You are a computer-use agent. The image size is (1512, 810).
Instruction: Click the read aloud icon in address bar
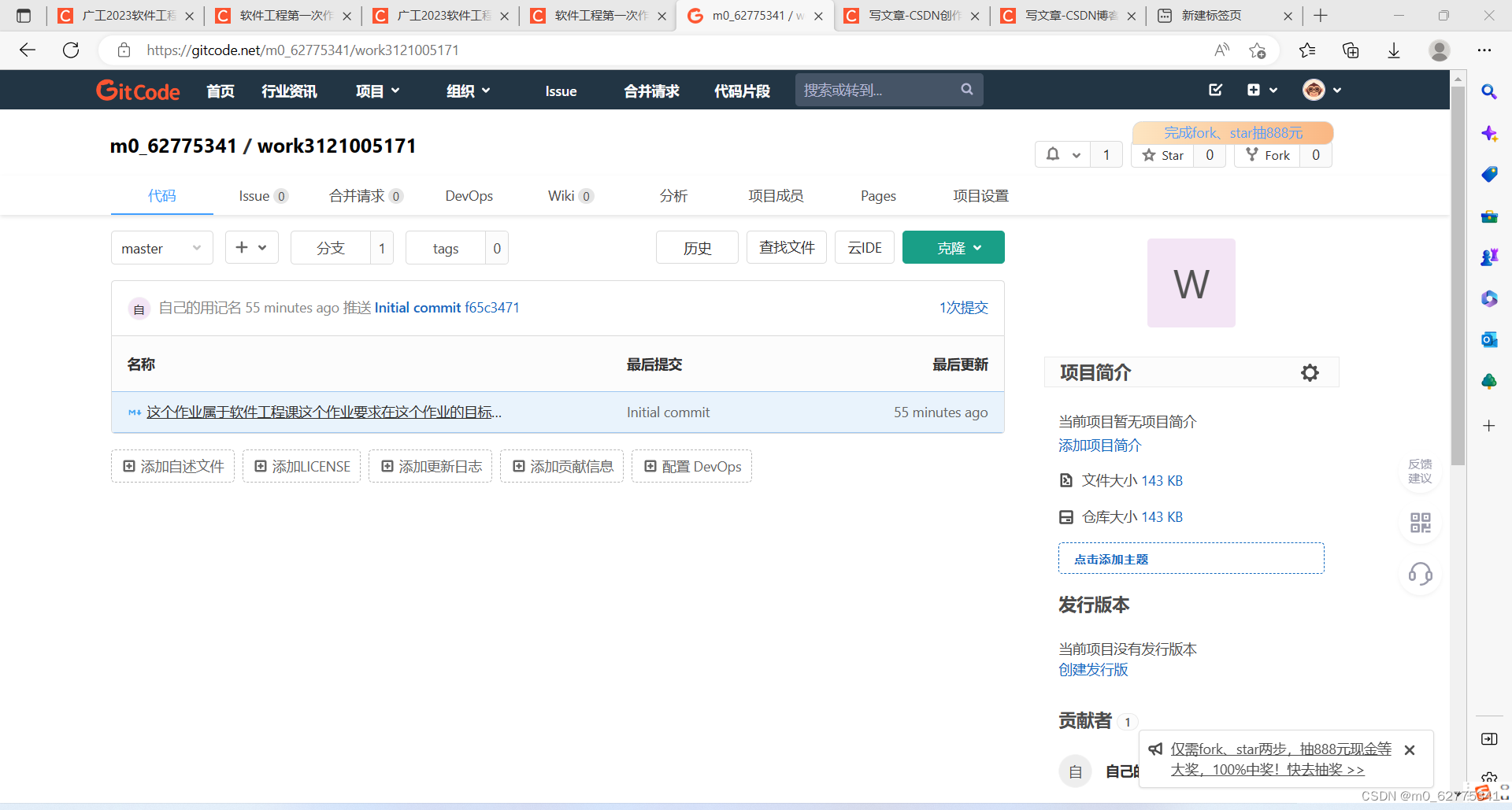1221,50
